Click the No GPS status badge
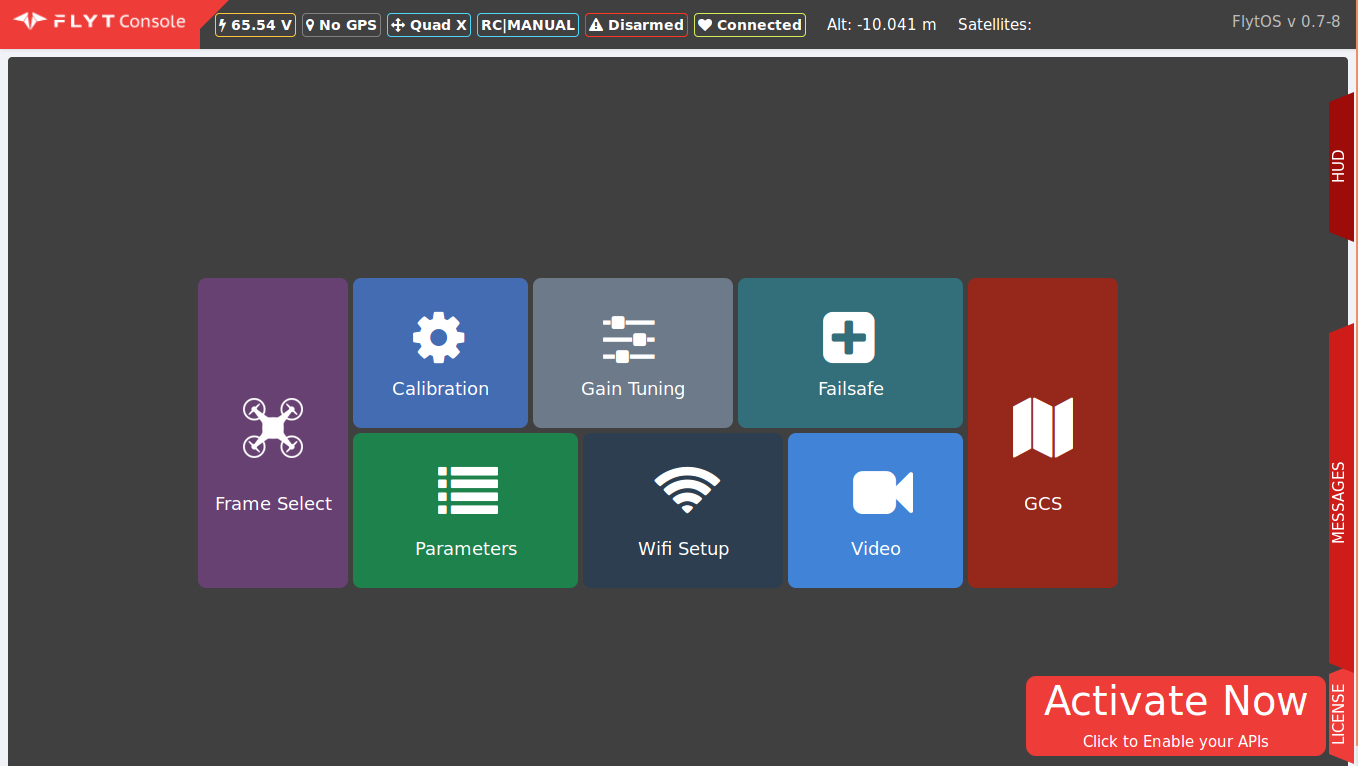The width and height of the screenshot is (1358, 766). point(341,25)
